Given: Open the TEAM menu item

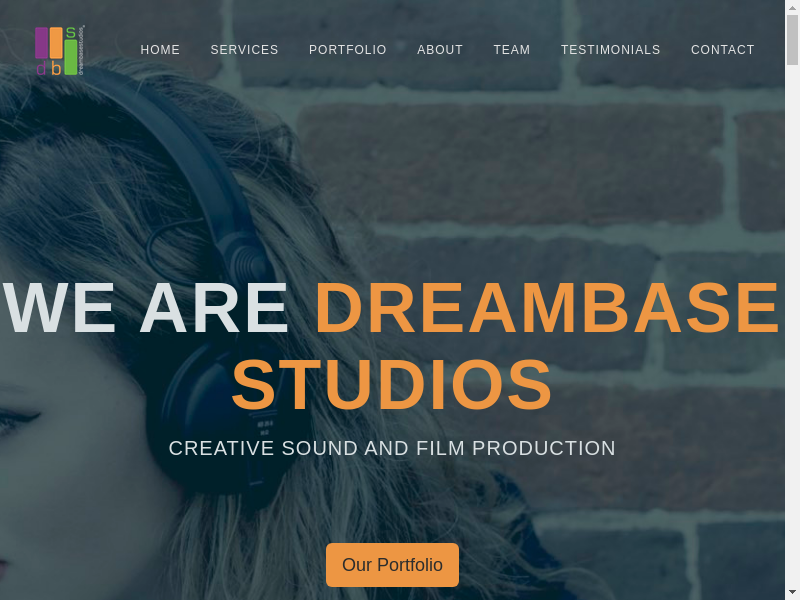Looking at the screenshot, I should coord(512,49).
